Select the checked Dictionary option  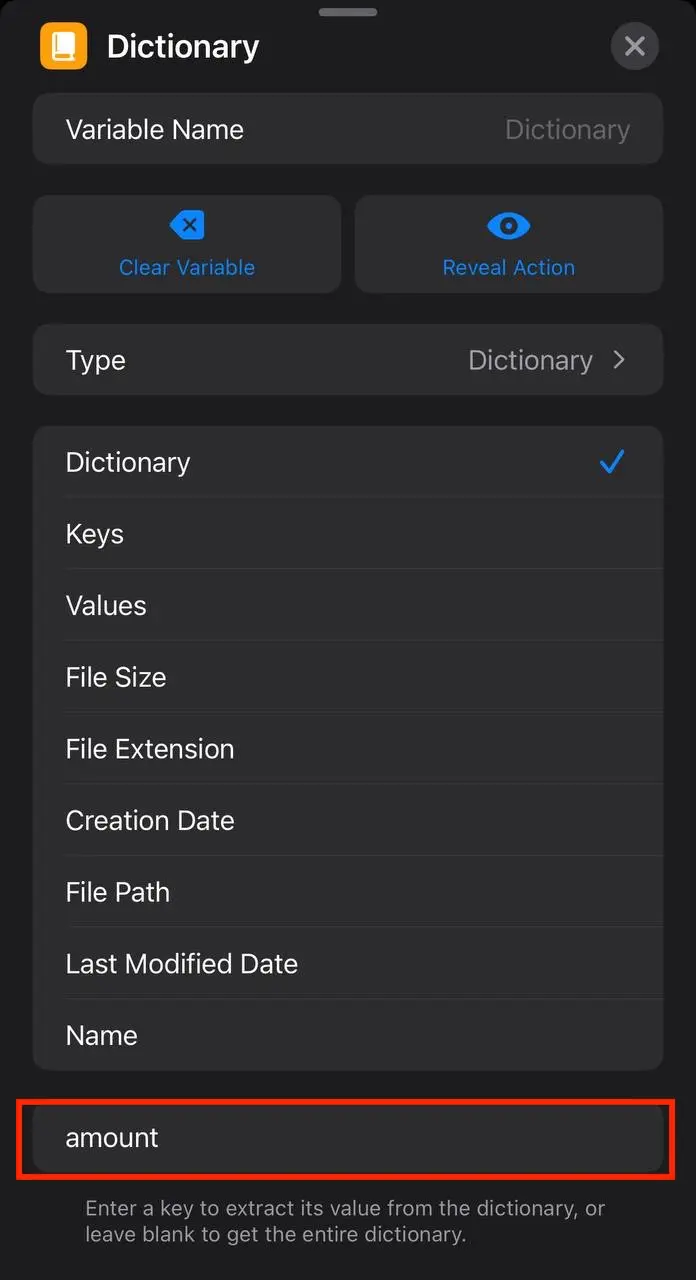[x=347, y=462]
